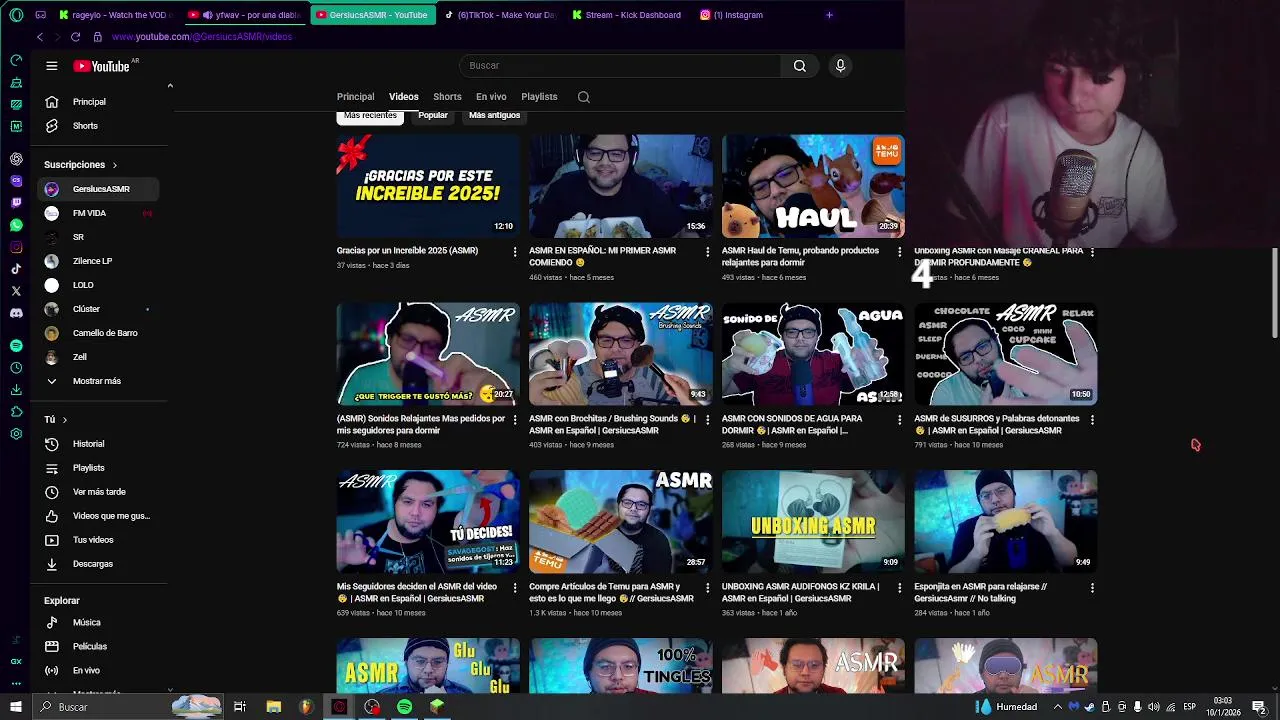Open Spotify from the Windows taskbar

pos(405,707)
